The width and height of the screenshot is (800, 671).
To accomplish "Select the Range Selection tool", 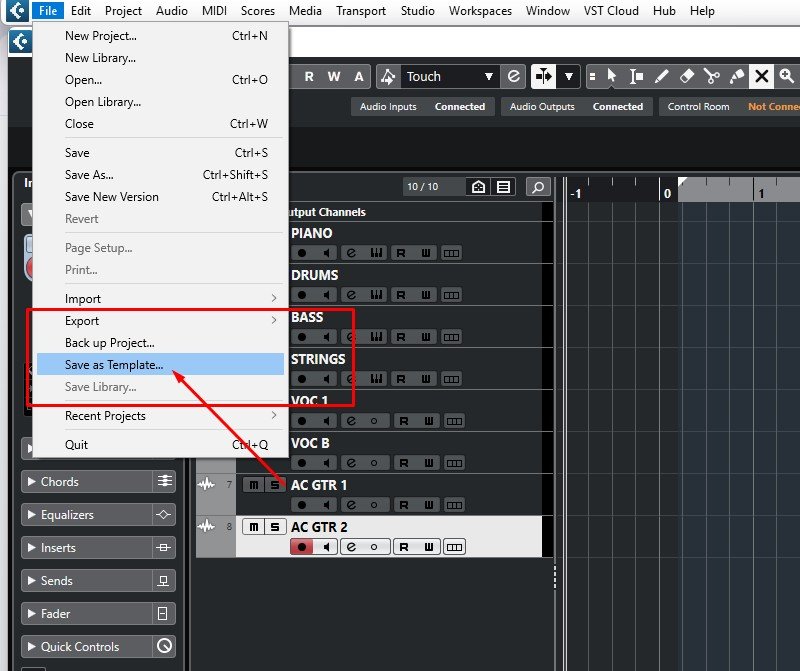I will (636, 77).
